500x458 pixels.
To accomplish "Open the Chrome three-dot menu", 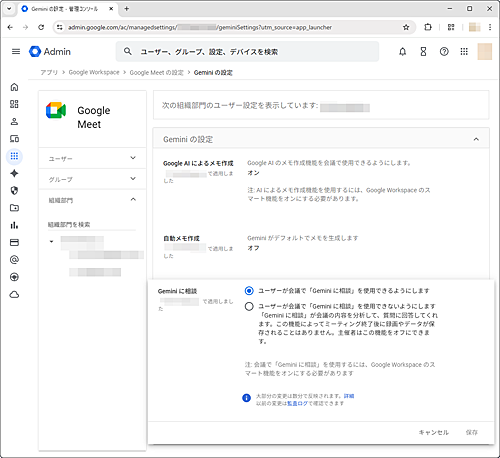I will pos(490,27).
